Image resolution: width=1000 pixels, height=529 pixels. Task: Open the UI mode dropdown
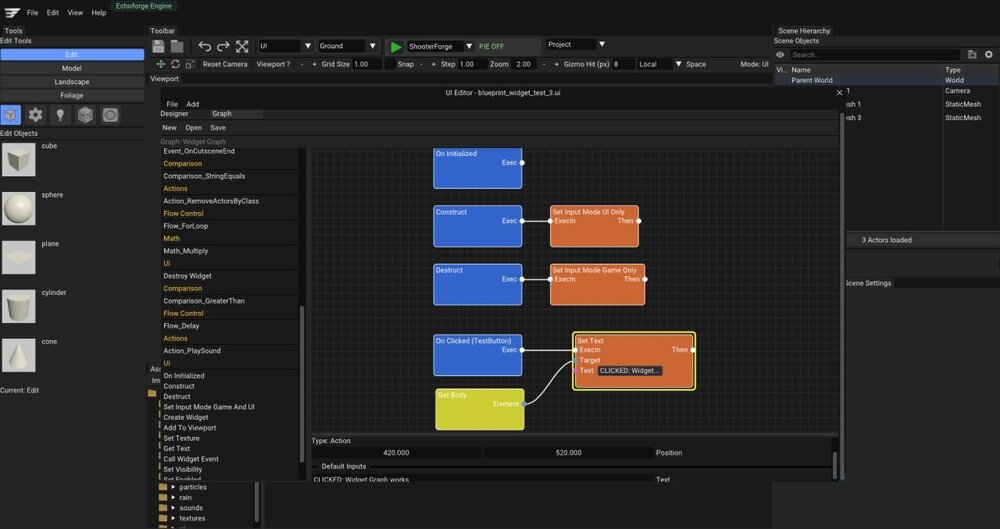click(285, 46)
